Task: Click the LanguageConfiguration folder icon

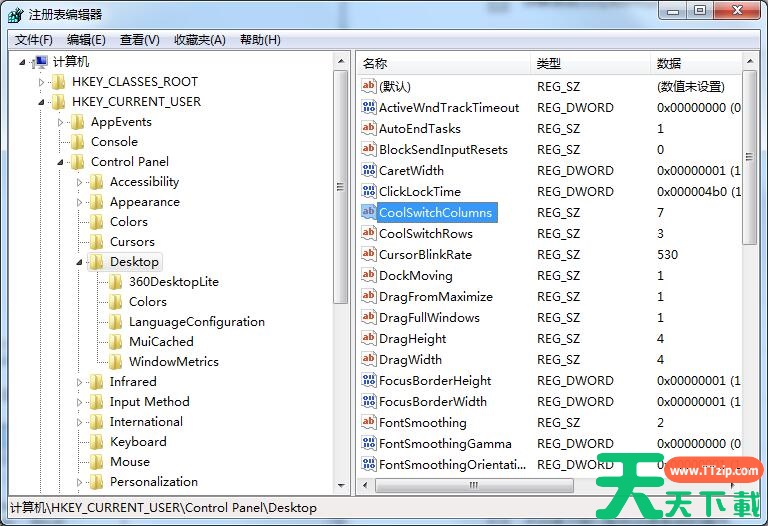Action: [116, 322]
